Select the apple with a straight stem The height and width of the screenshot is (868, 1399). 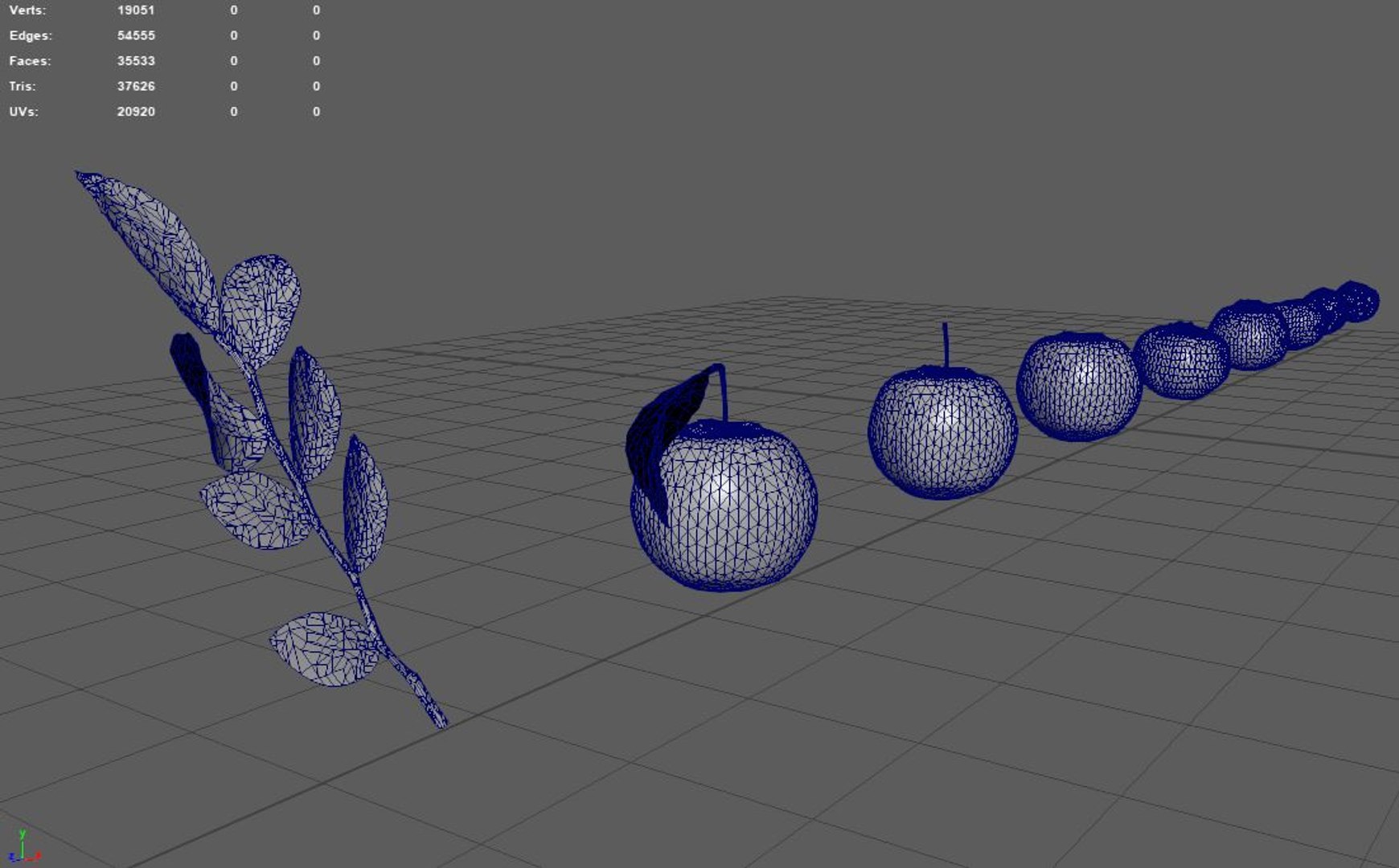[942, 411]
